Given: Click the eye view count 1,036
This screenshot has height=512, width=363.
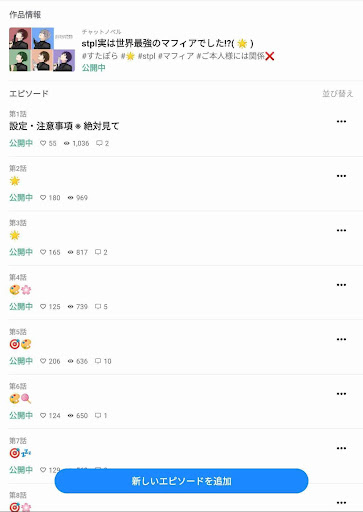Looking at the screenshot, I should tap(76, 143).
